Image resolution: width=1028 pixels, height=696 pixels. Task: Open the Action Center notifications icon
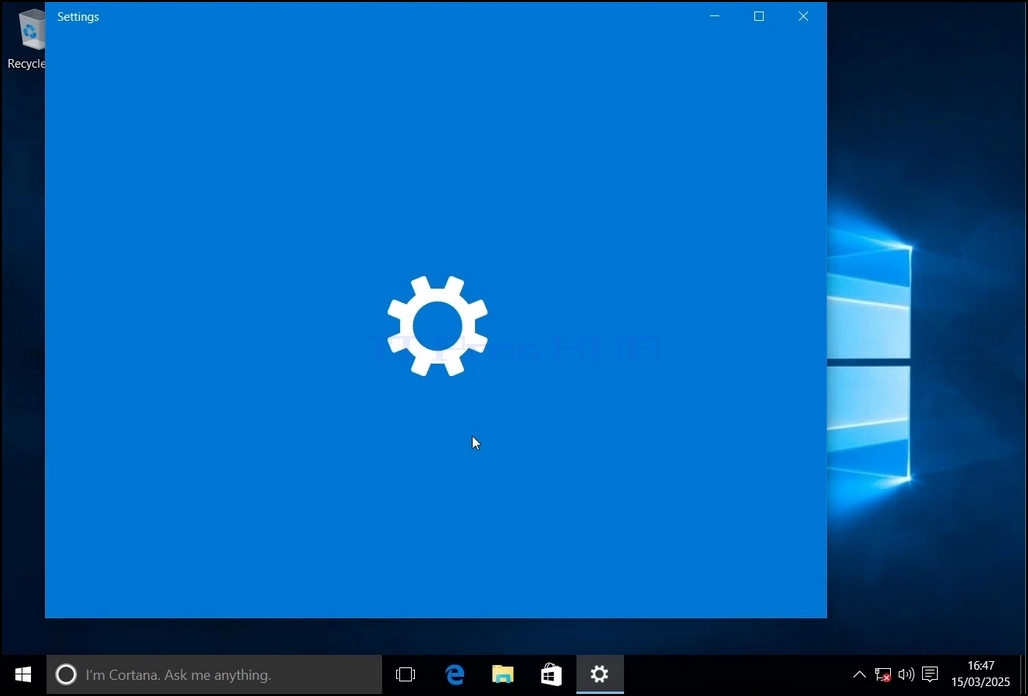[930, 674]
